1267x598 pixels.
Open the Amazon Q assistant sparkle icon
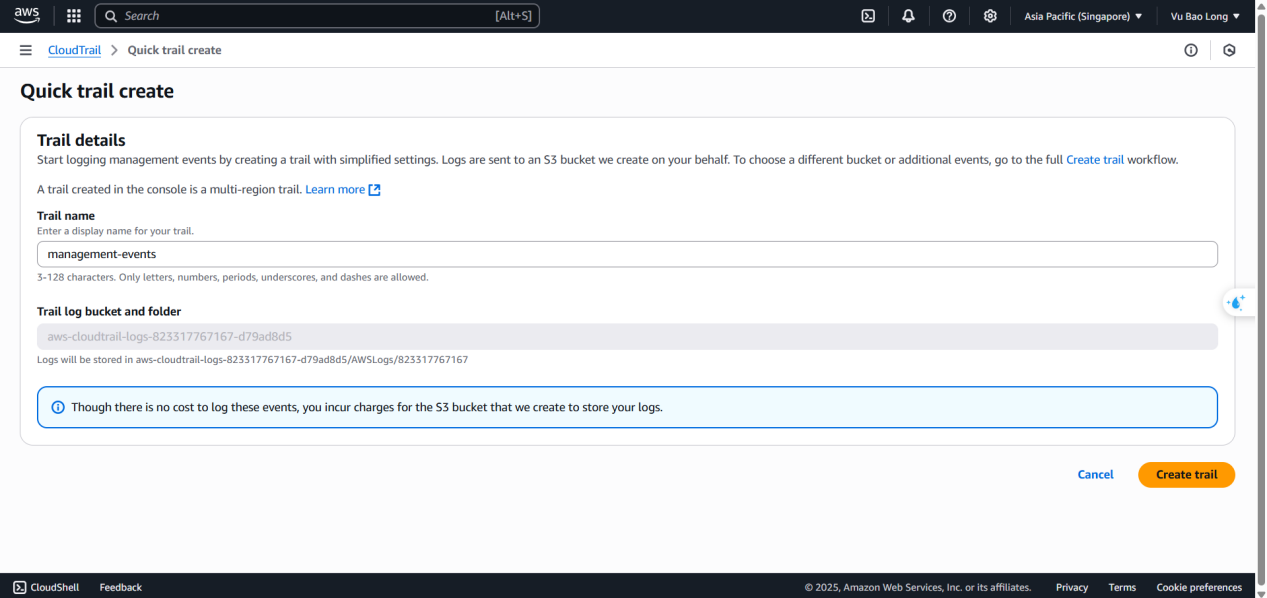point(1237,302)
